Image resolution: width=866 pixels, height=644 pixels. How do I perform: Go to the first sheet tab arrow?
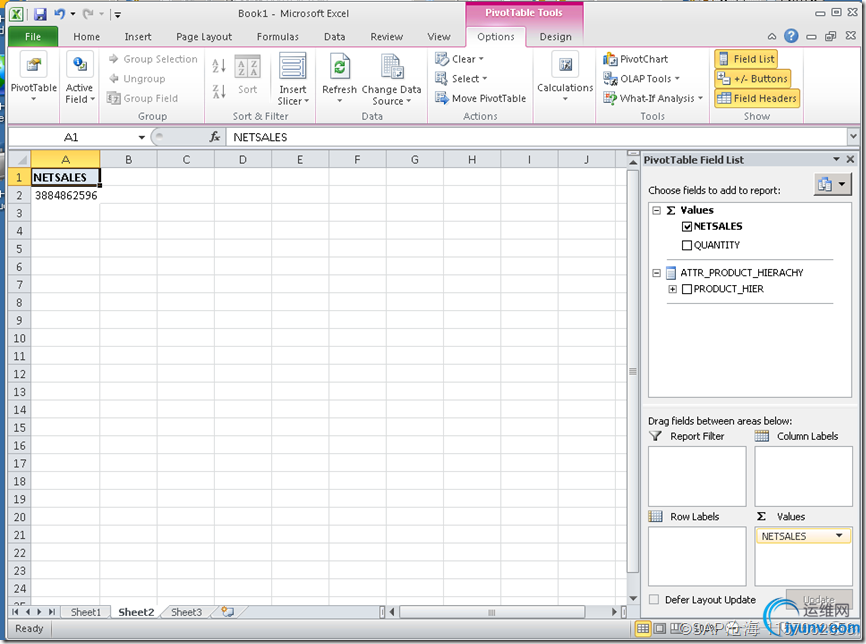coord(15,612)
